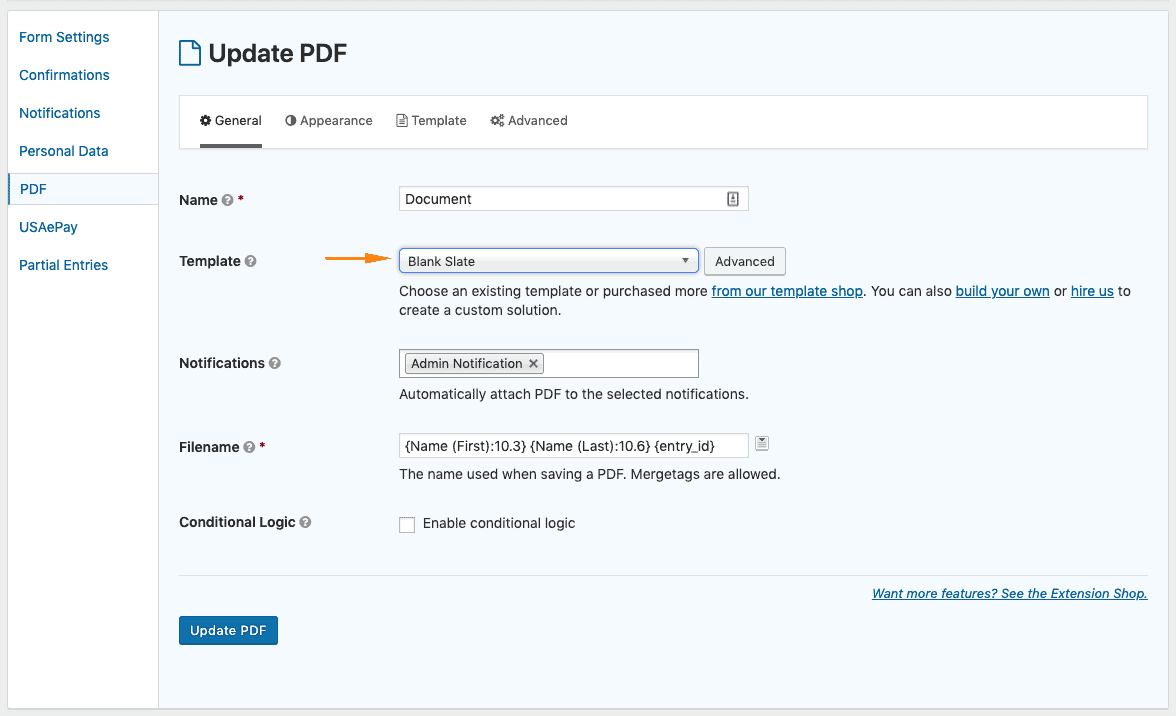Viewport: 1176px width, 716px height.
Task: Open Partial Entries in sidebar
Action: [x=64, y=265]
